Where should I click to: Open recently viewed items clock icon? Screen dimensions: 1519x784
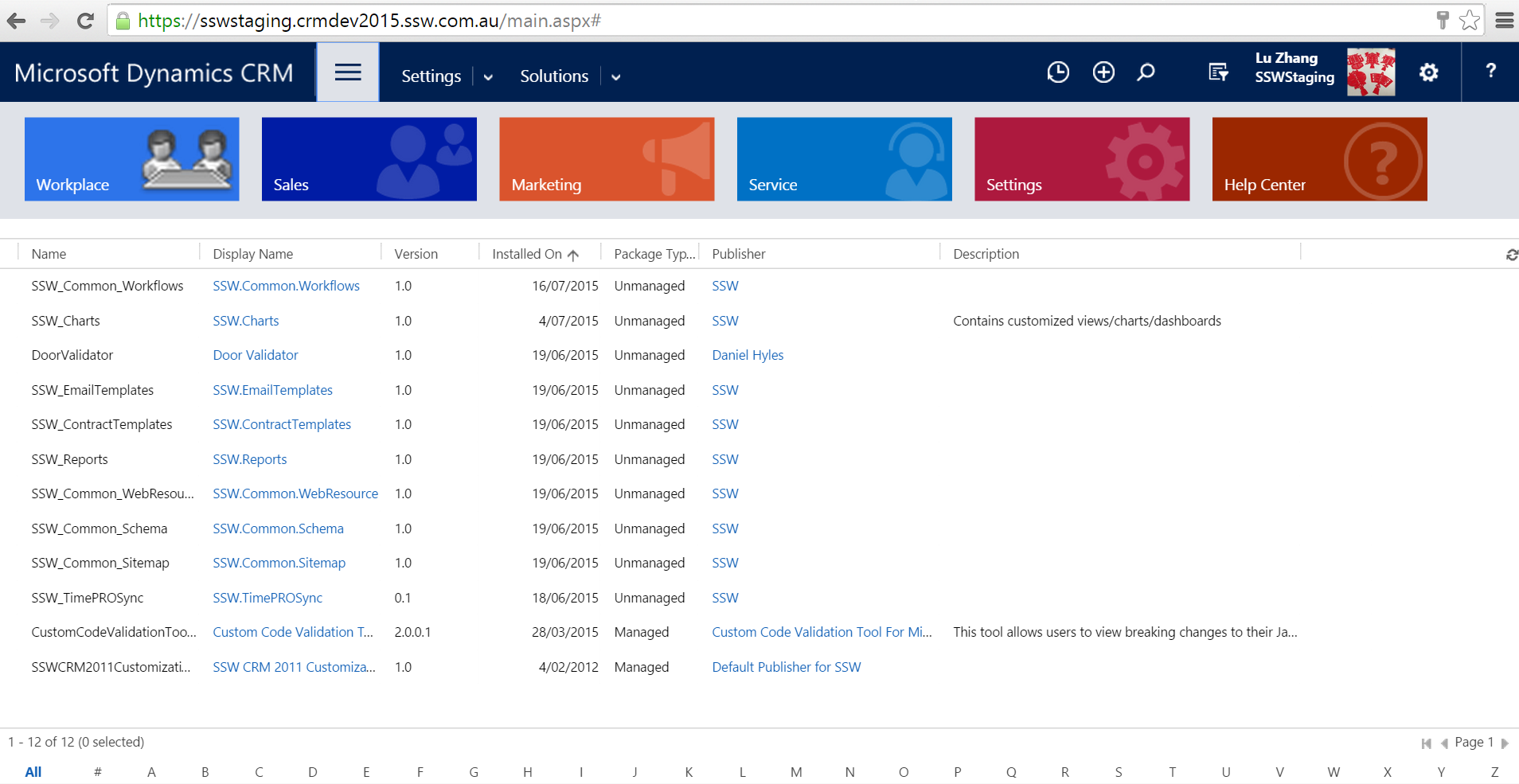tap(1057, 72)
